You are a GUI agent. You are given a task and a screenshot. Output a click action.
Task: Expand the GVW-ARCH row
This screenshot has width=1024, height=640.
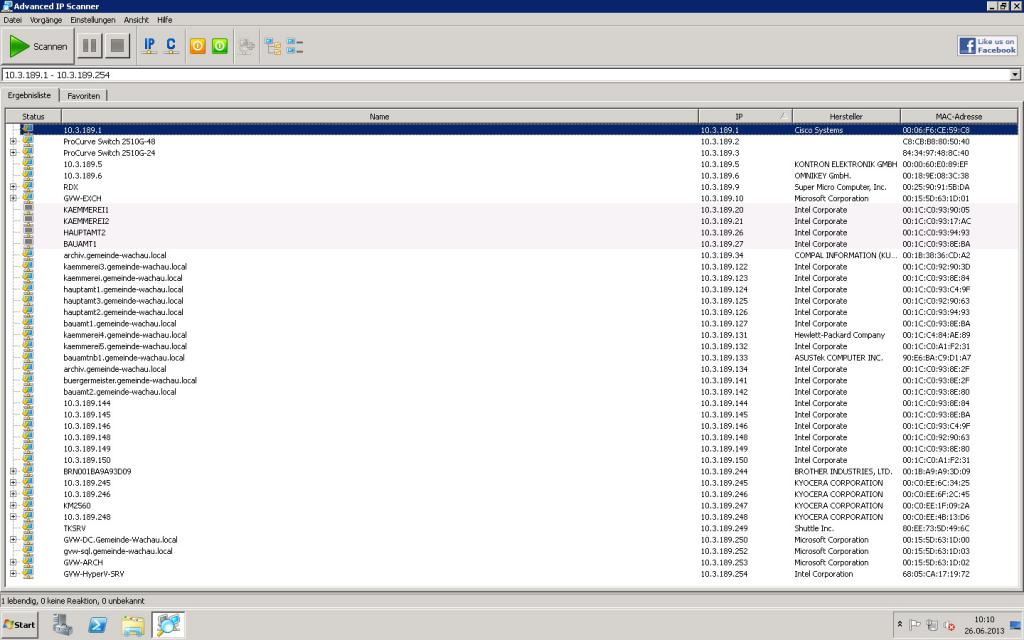(13, 562)
